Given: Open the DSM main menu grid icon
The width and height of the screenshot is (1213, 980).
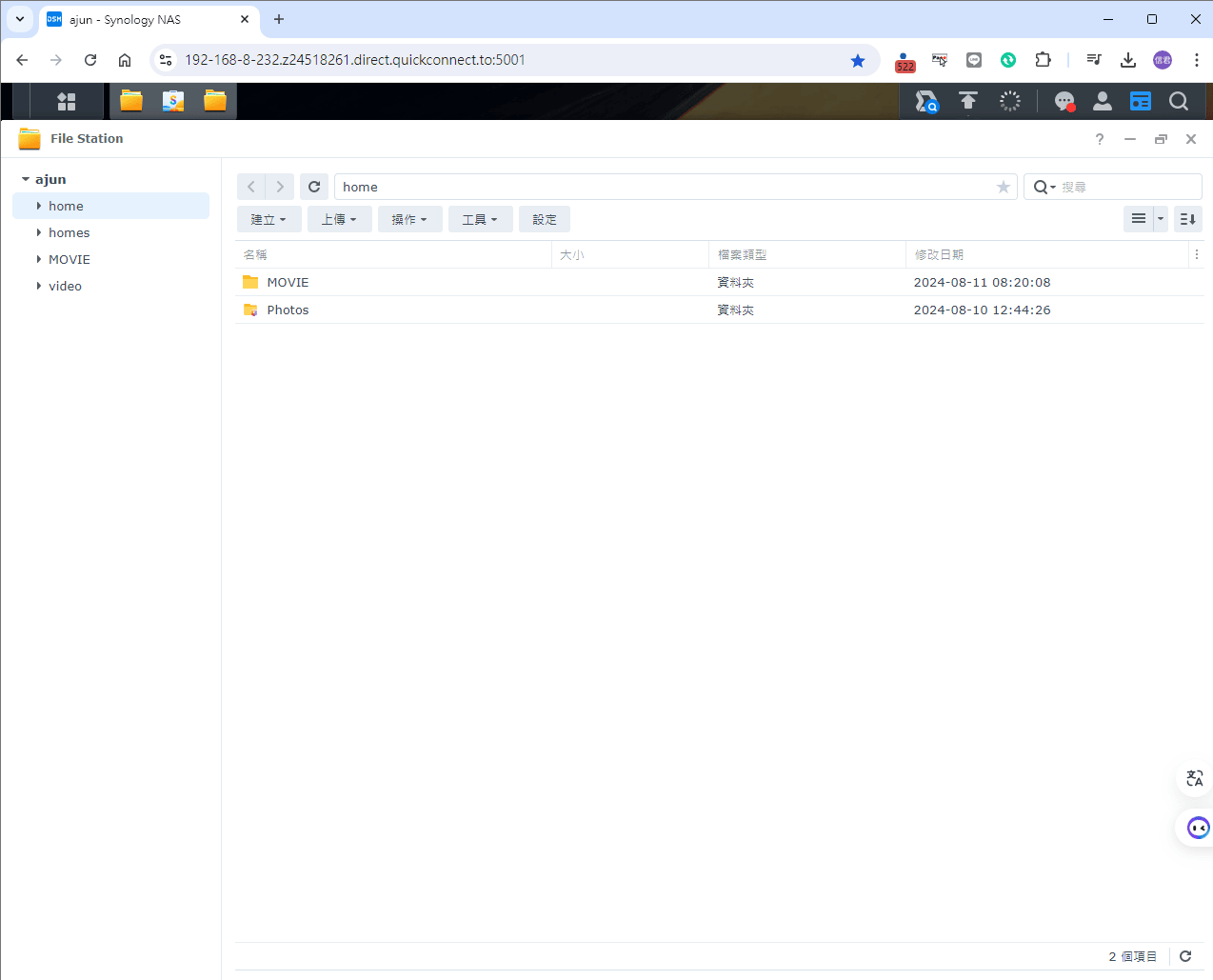Looking at the screenshot, I should pos(66,101).
